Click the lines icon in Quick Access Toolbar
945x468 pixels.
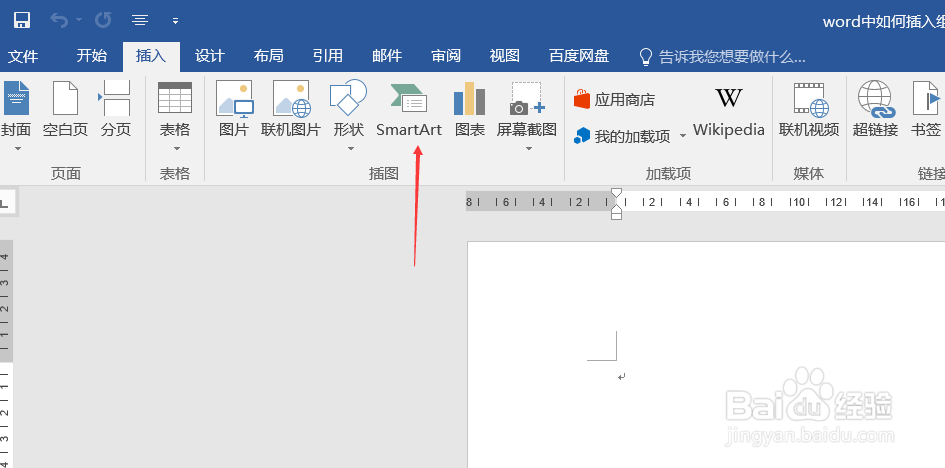(140, 20)
